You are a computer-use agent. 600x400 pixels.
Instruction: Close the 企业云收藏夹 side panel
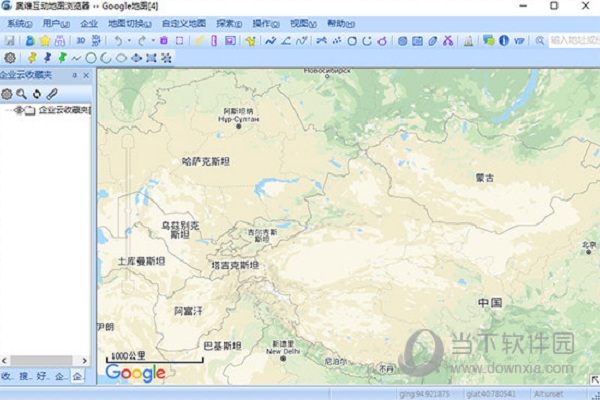tap(86, 76)
